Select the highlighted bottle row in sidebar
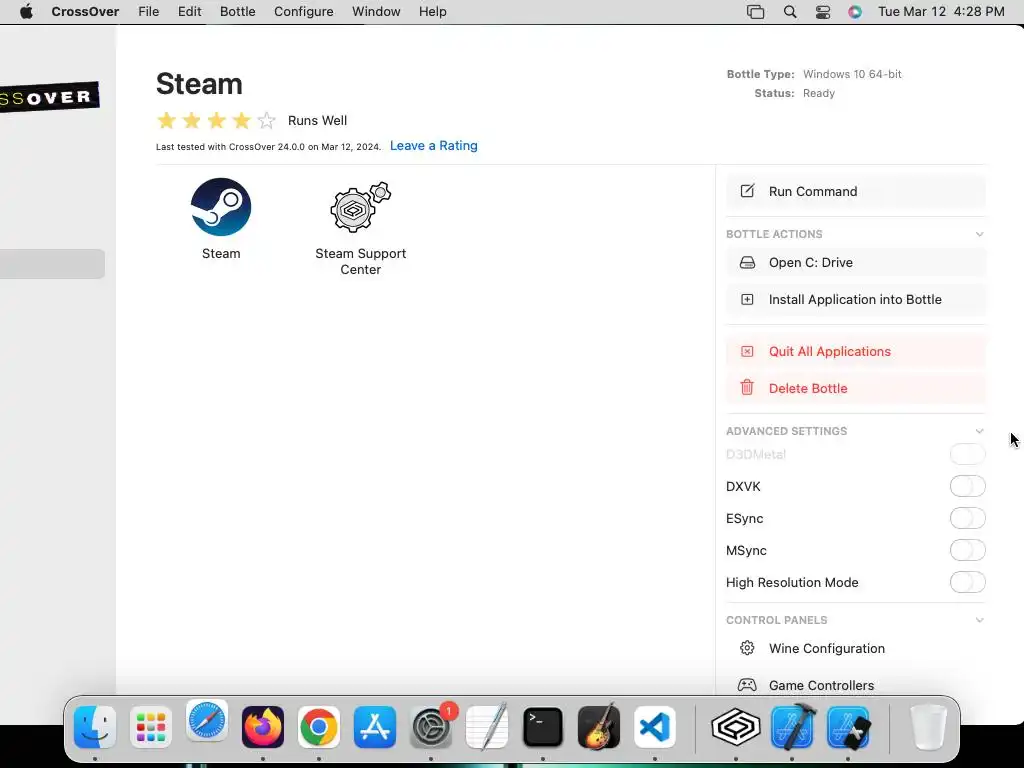Viewport: 1024px width, 768px height. coord(52,264)
